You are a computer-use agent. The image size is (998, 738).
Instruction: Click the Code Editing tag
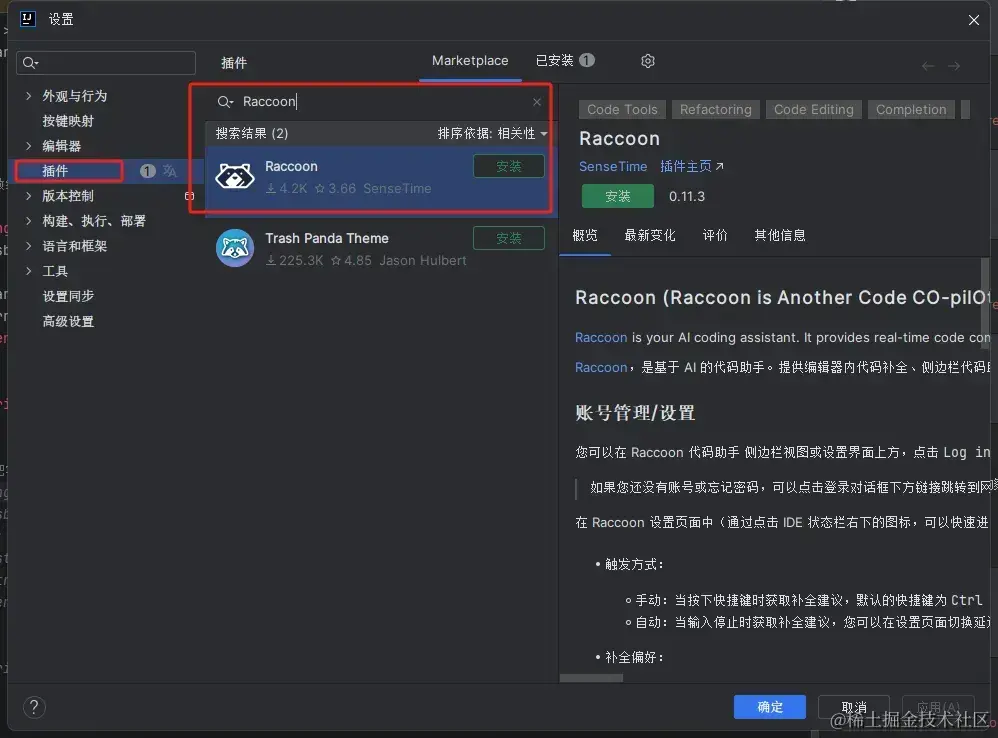813,110
